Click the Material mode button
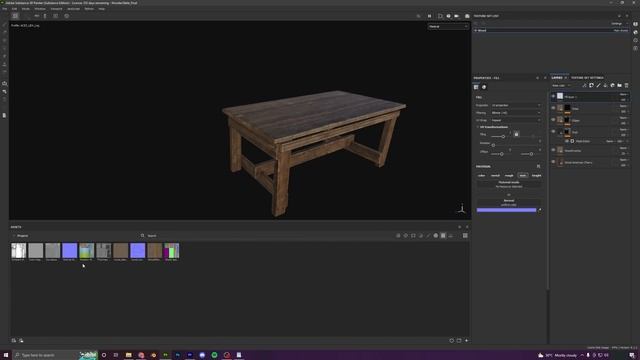The height and width of the screenshot is (360, 640). [x=509, y=184]
